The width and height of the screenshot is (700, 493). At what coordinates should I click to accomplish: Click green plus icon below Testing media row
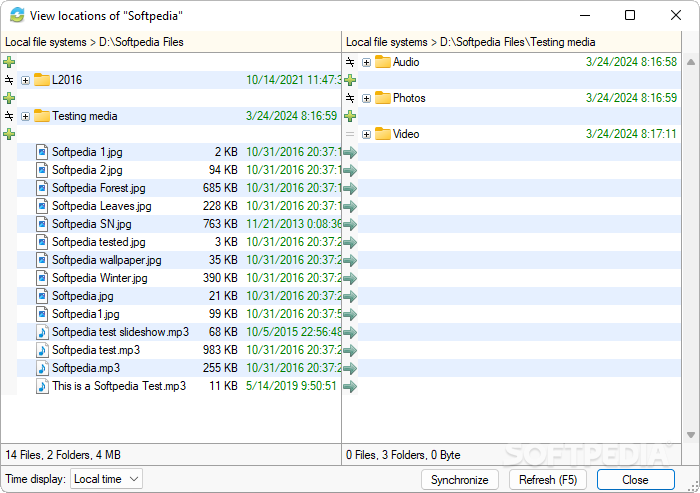point(9,134)
